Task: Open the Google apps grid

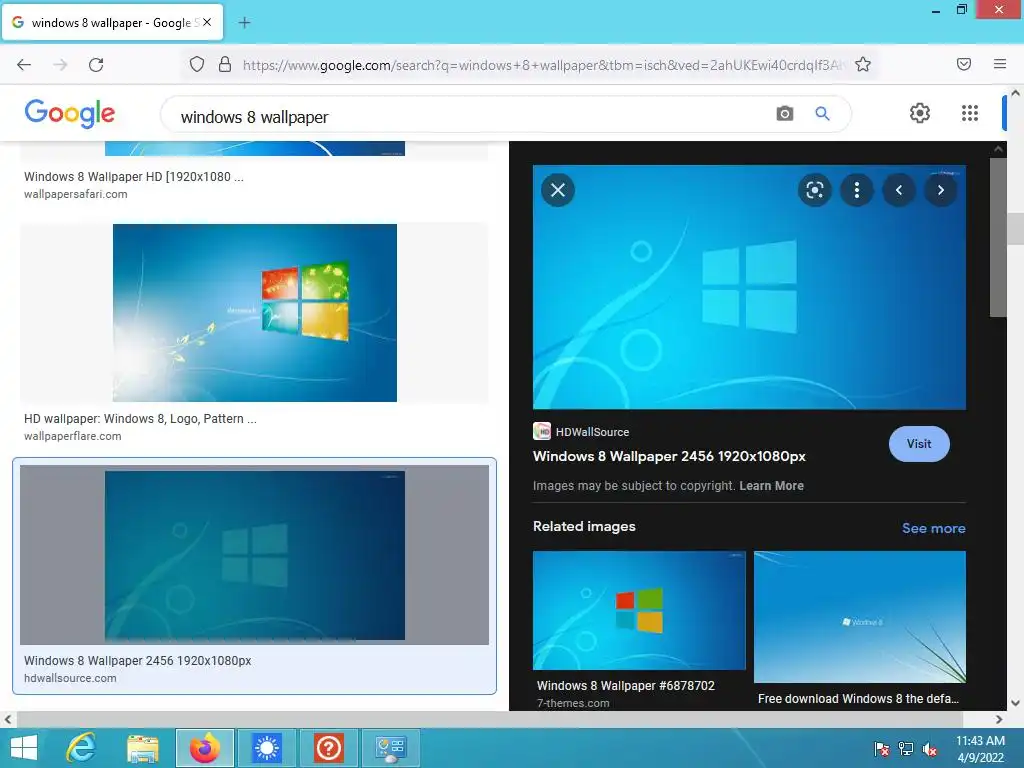Action: point(970,113)
